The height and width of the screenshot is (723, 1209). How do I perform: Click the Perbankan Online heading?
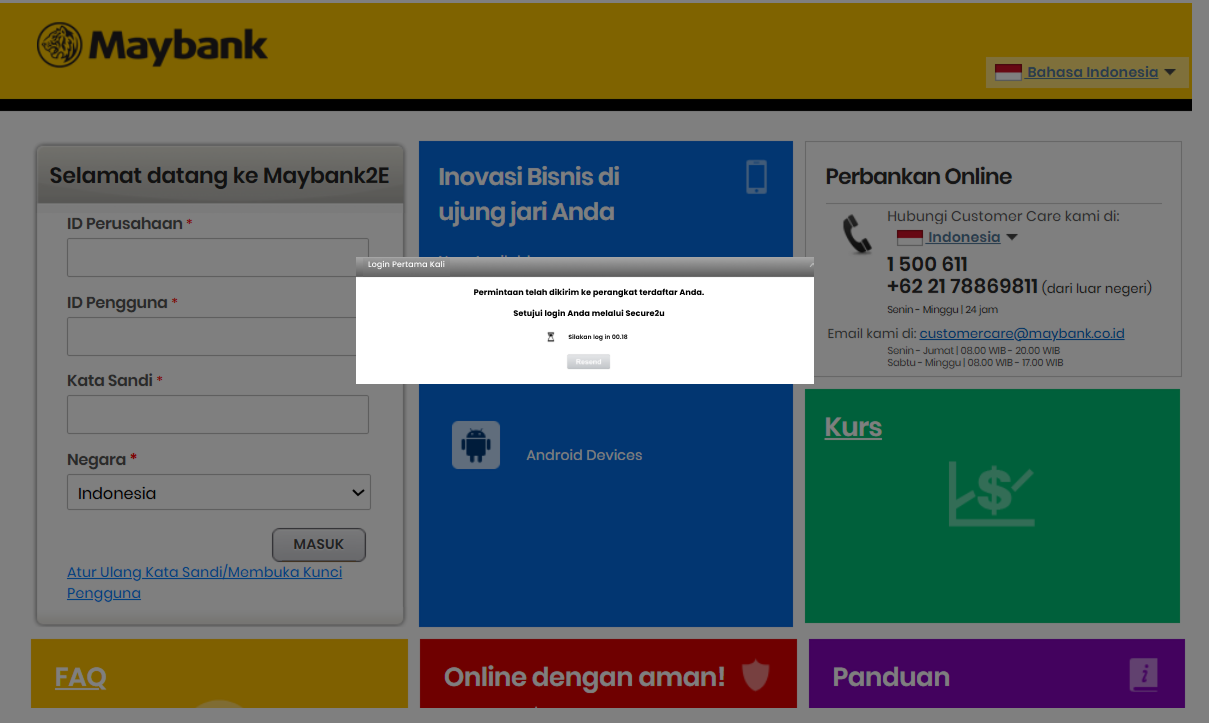(918, 177)
